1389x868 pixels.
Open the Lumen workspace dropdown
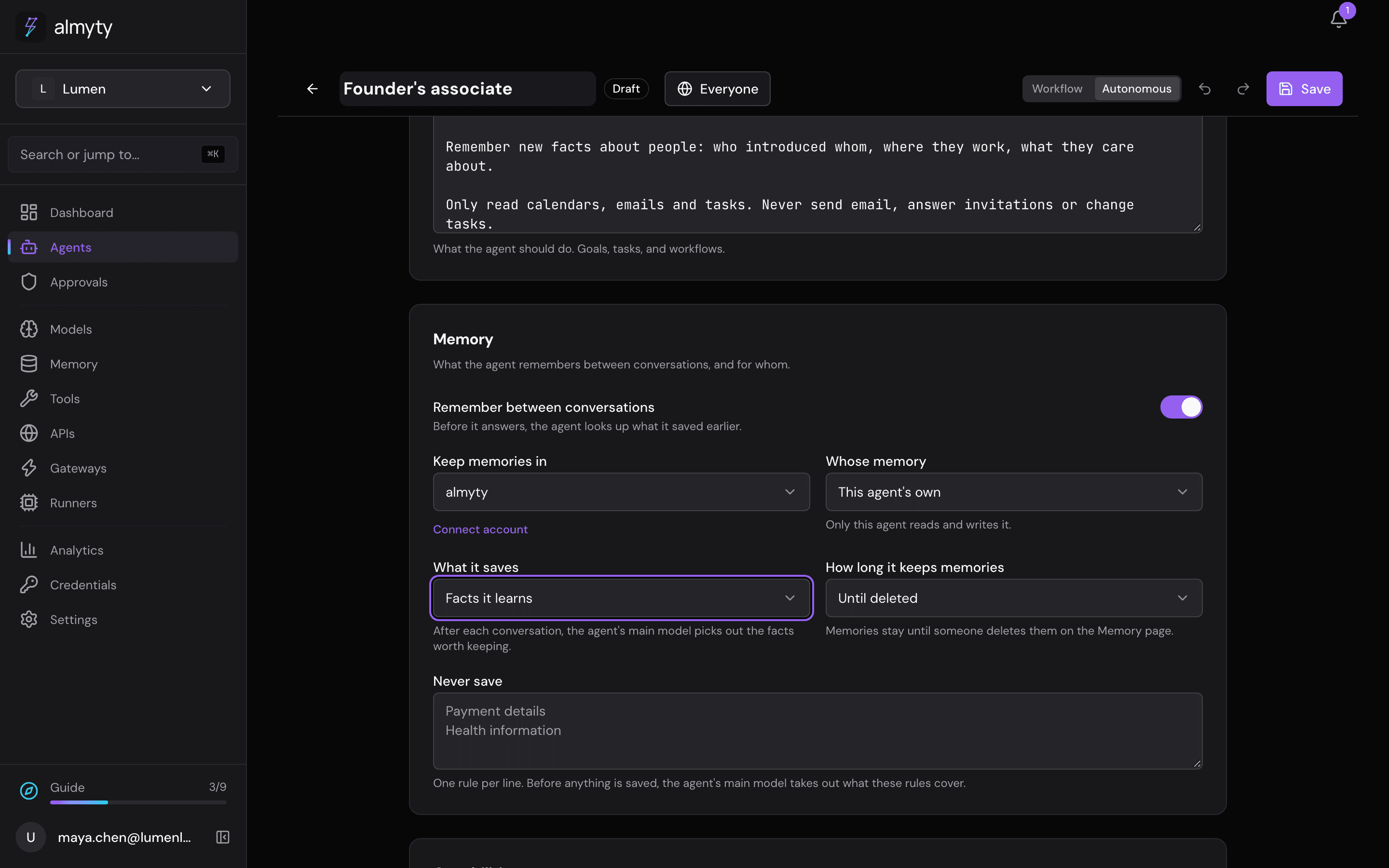[x=123, y=88]
